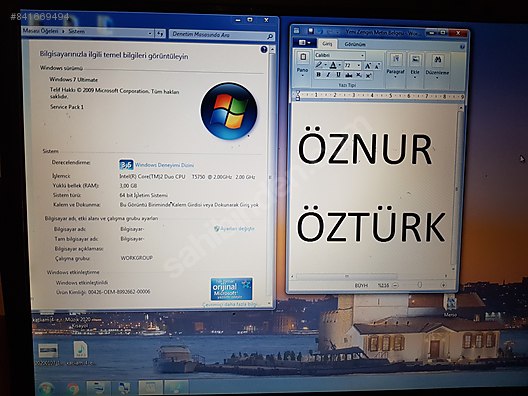Click the font color A icon

[x=333, y=65]
